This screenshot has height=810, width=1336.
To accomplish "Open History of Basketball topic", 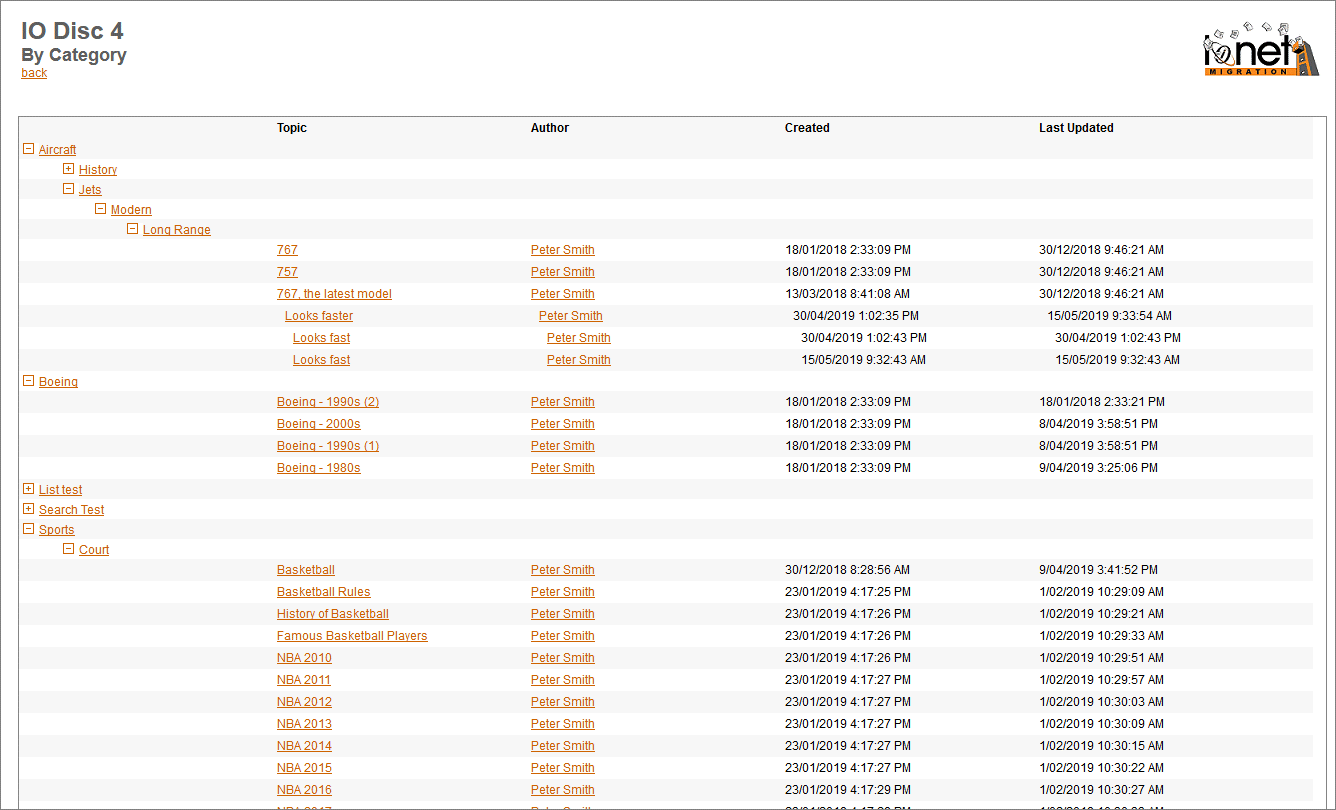I will [333, 614].
